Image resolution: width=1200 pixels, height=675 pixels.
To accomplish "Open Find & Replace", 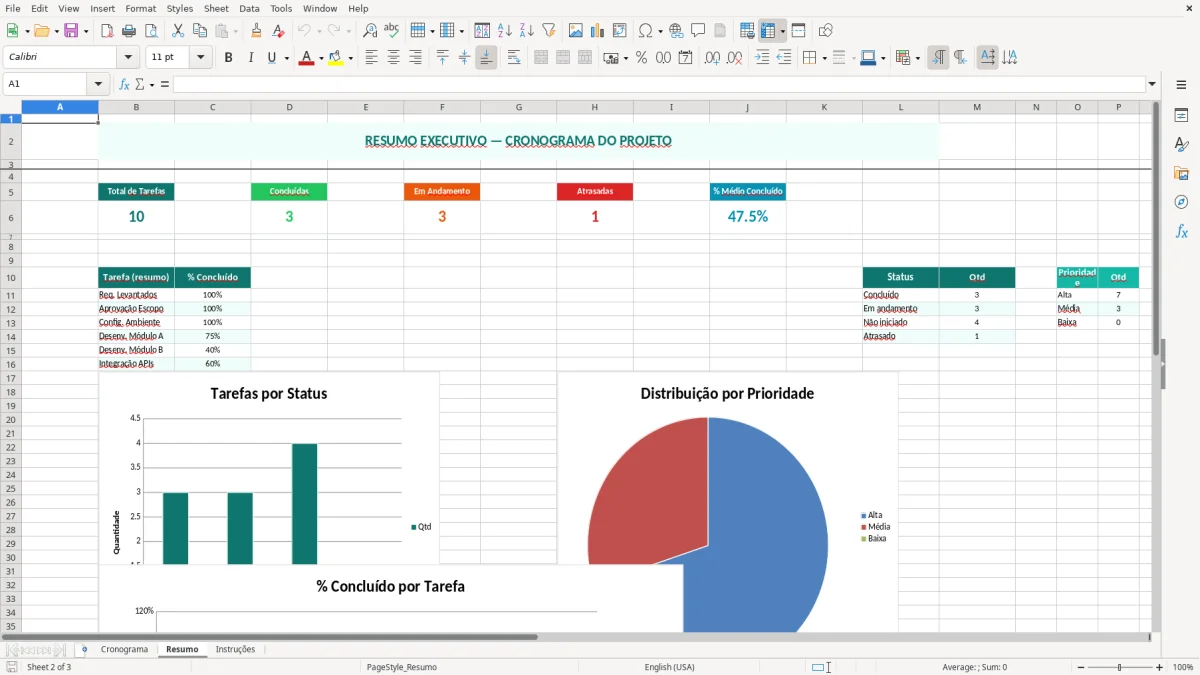I will coord(370,31).
